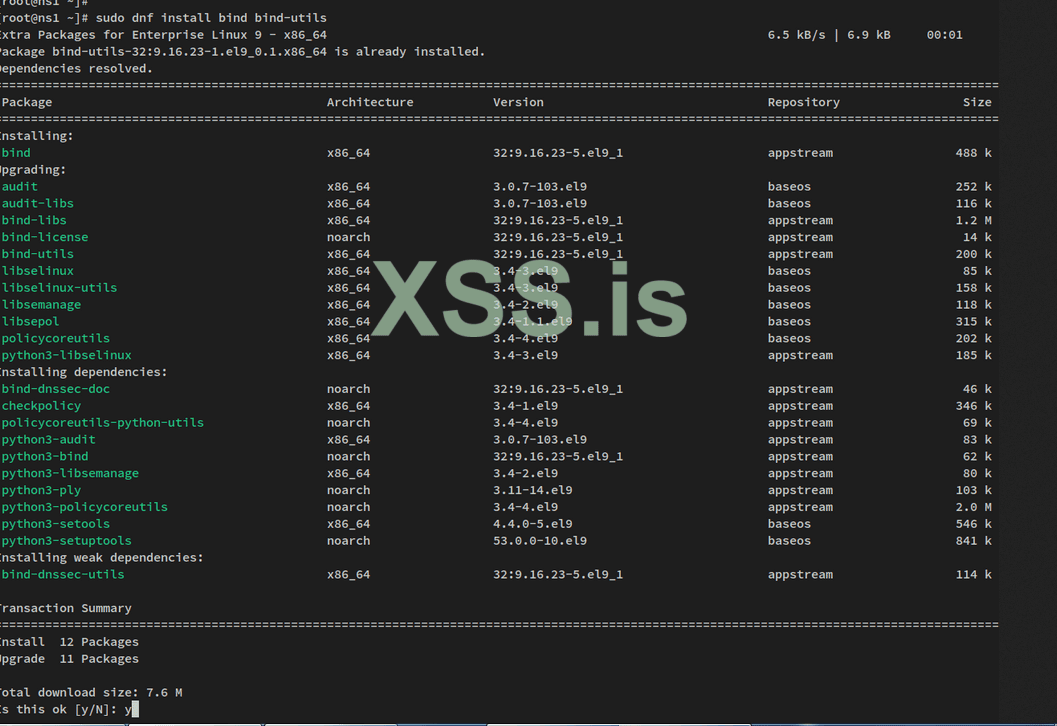Select 'libsemanage' package name
The image size is (1057, 726).
point(41,305)
